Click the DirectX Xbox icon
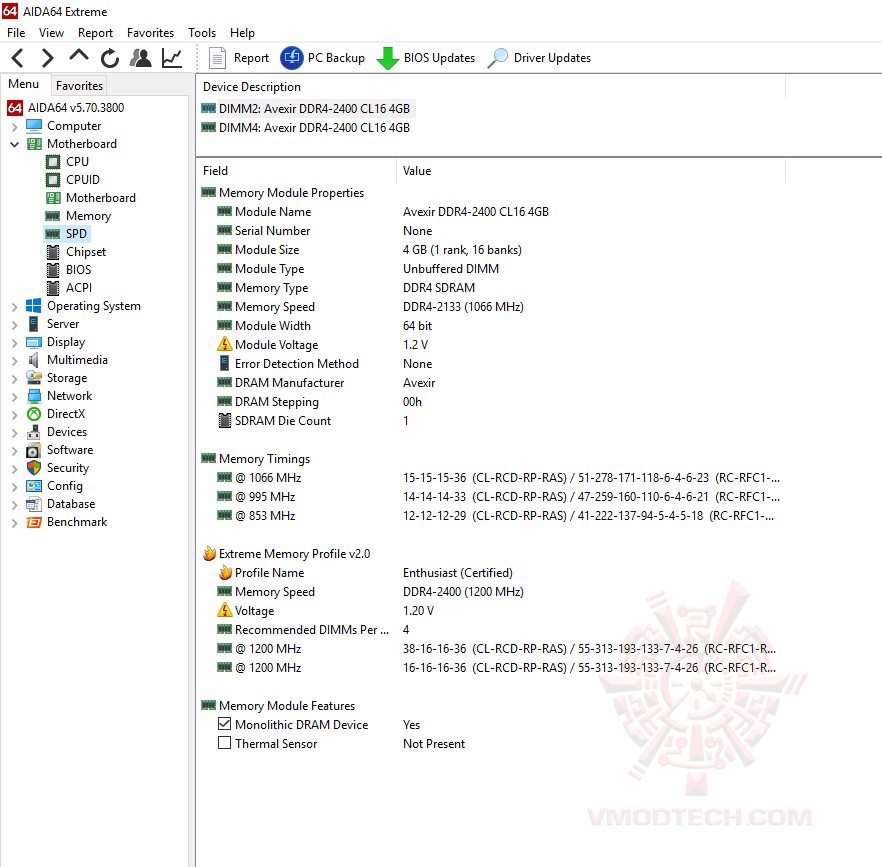The height and width of the screenshot is (867, 882). (34, 414)
